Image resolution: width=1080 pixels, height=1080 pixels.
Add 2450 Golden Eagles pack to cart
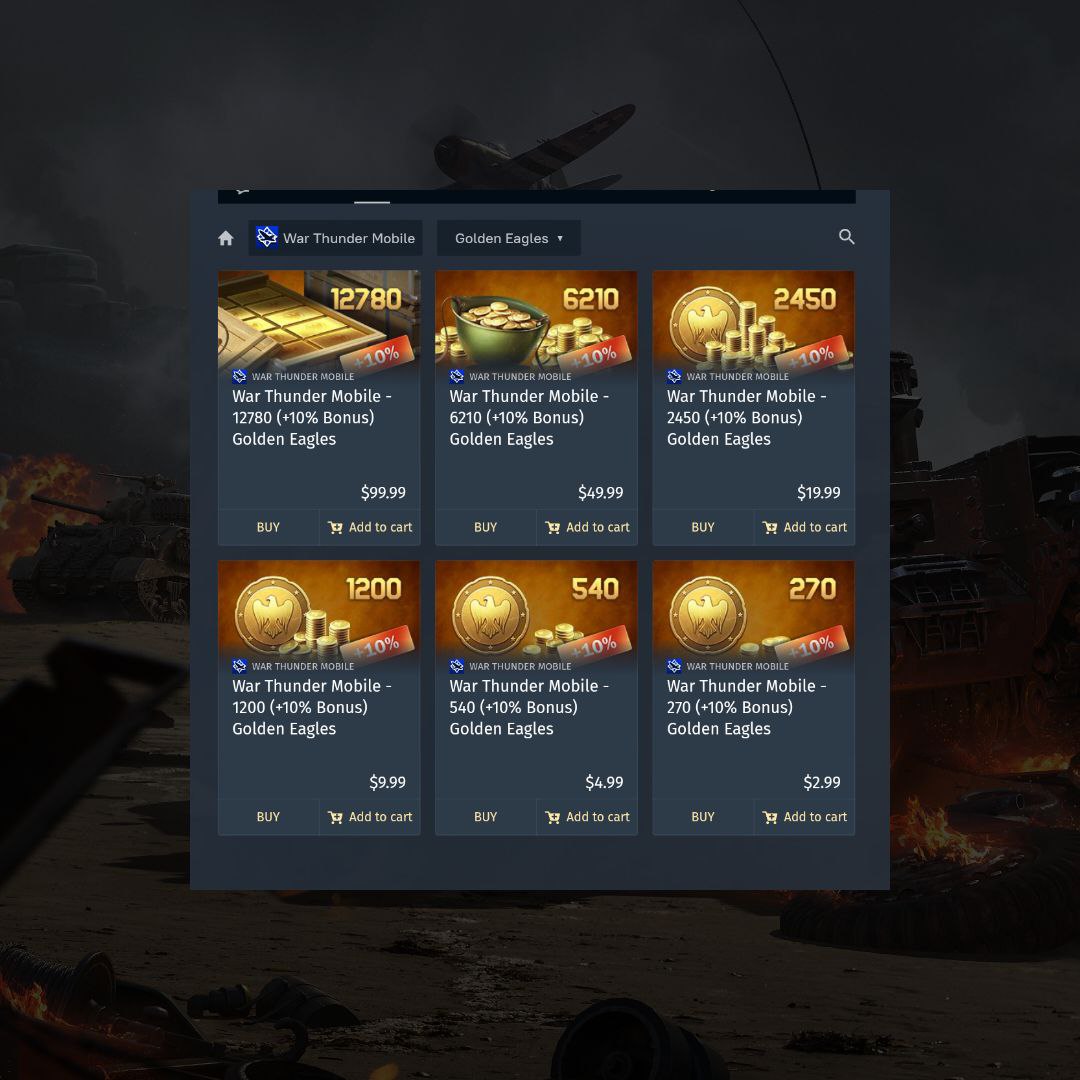[804, 527]
